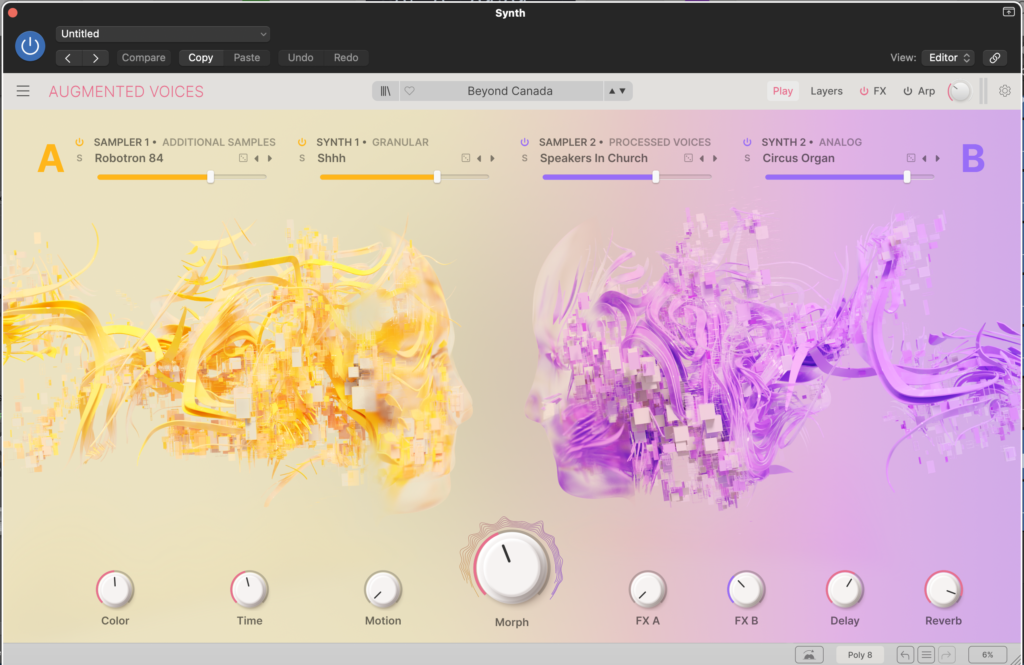Open the Poly 8 polyphony selector

(859, 655)
